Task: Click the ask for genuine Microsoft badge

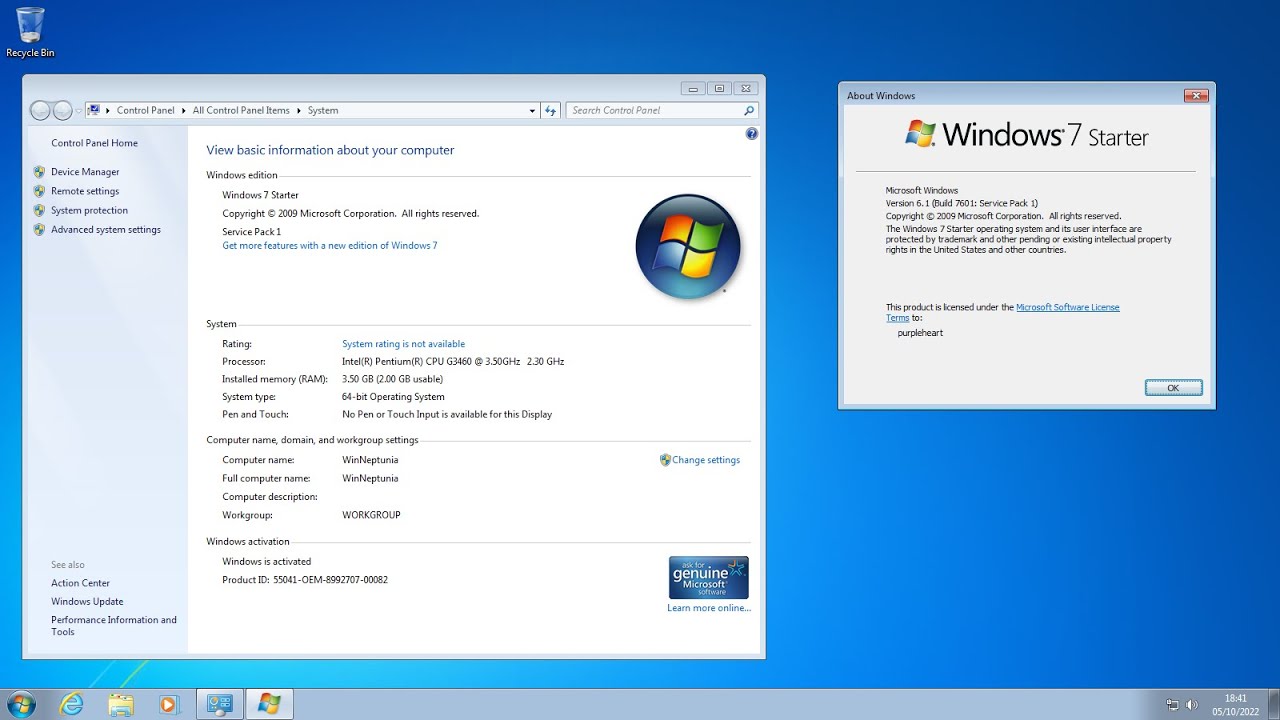Action: click(708, 578)
